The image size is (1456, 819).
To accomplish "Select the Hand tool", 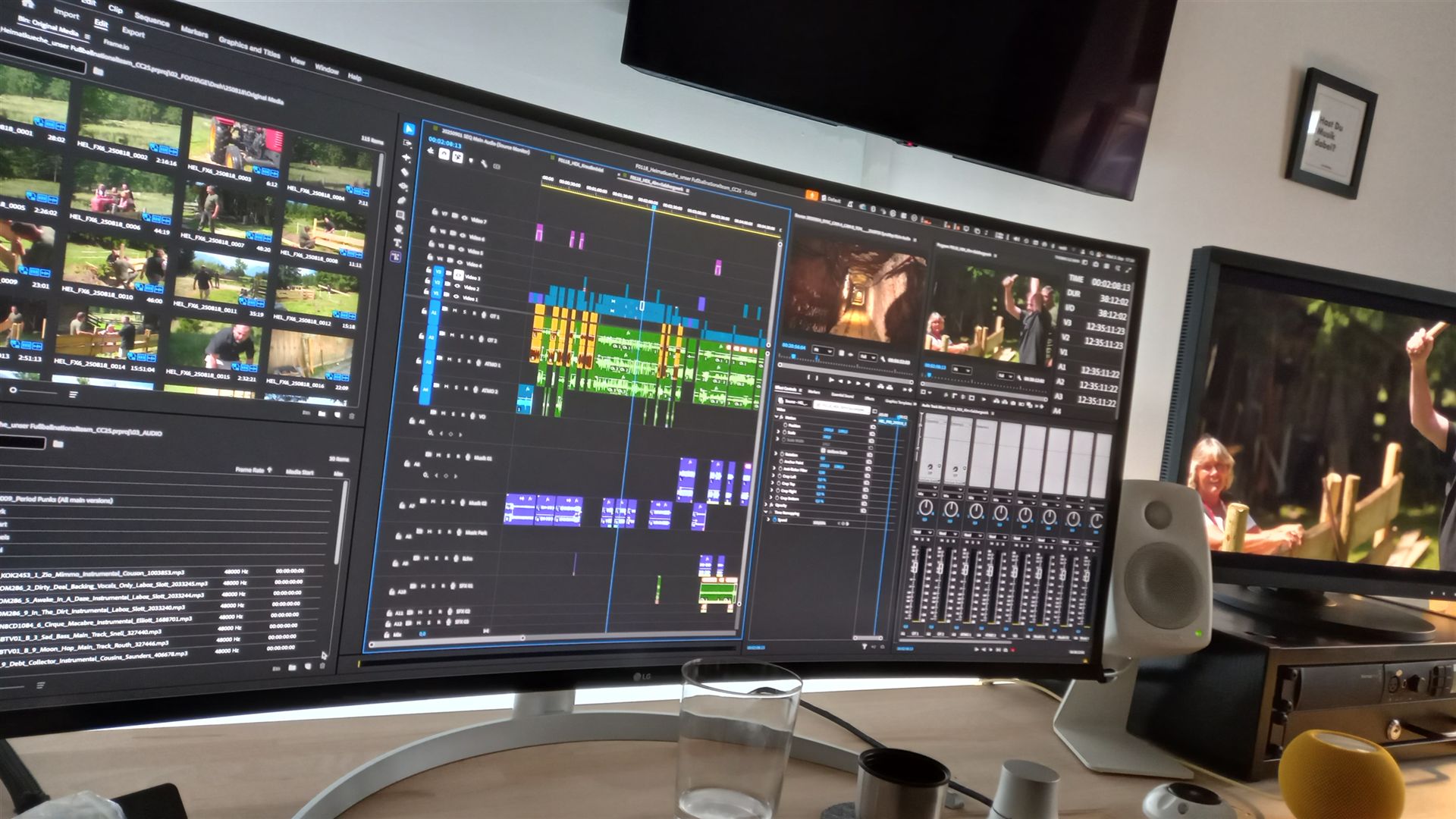I will click(399, 229).
